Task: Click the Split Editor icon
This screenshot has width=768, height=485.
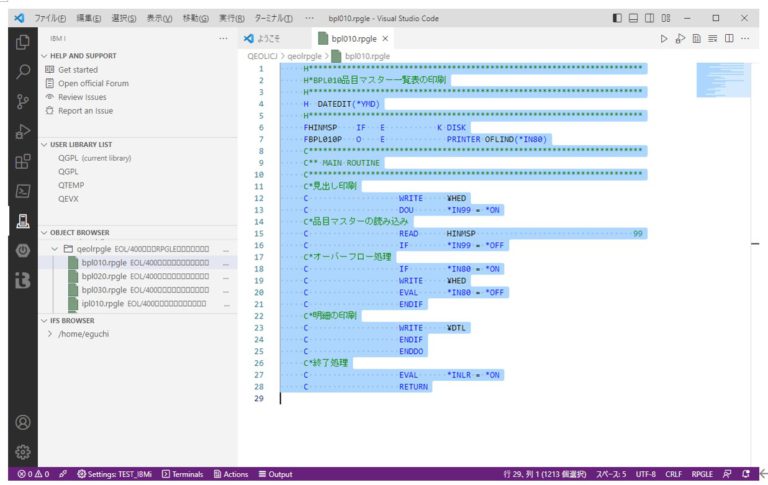Action: tap(729, 38)
